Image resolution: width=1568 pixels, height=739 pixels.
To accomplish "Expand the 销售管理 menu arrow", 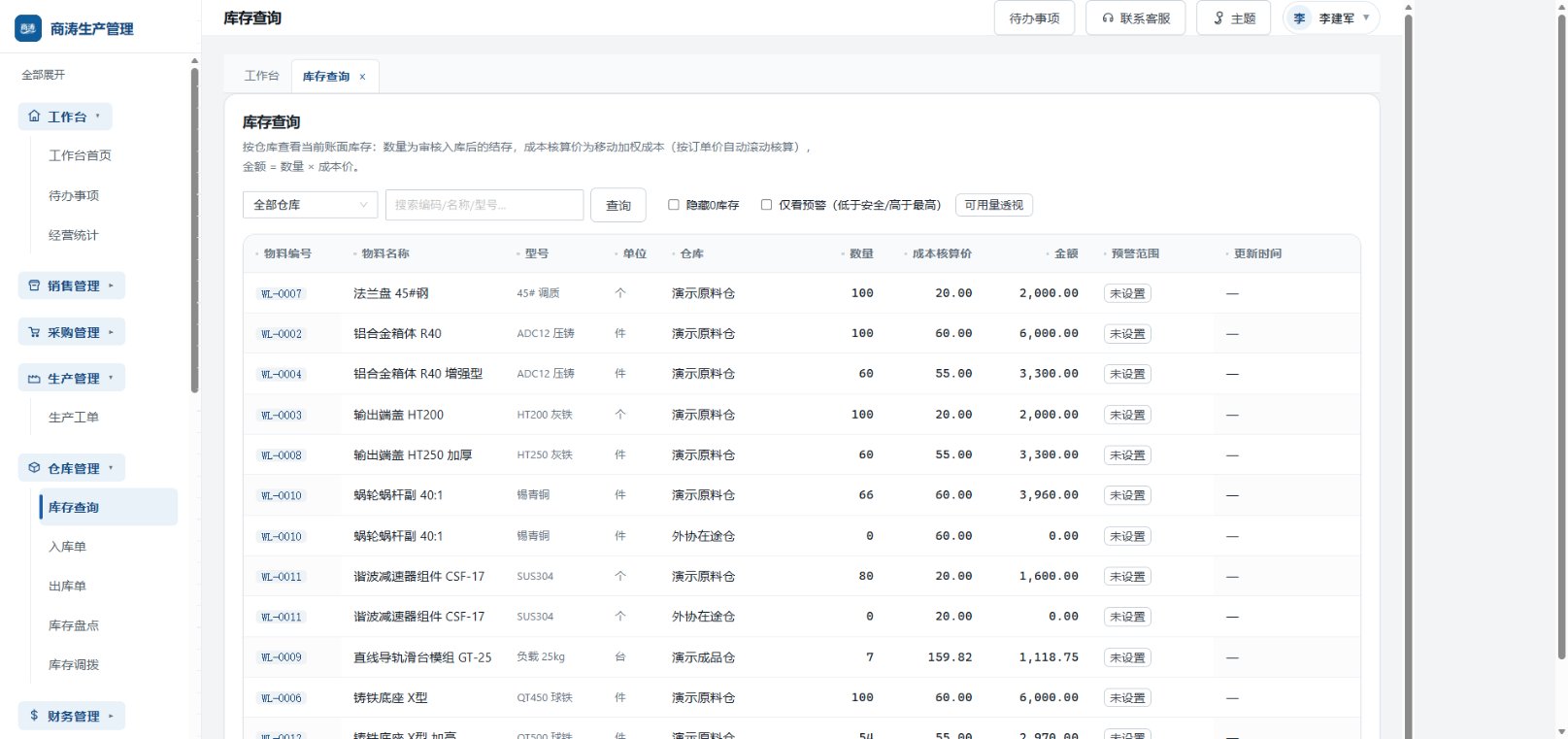I will click(111, 286).
